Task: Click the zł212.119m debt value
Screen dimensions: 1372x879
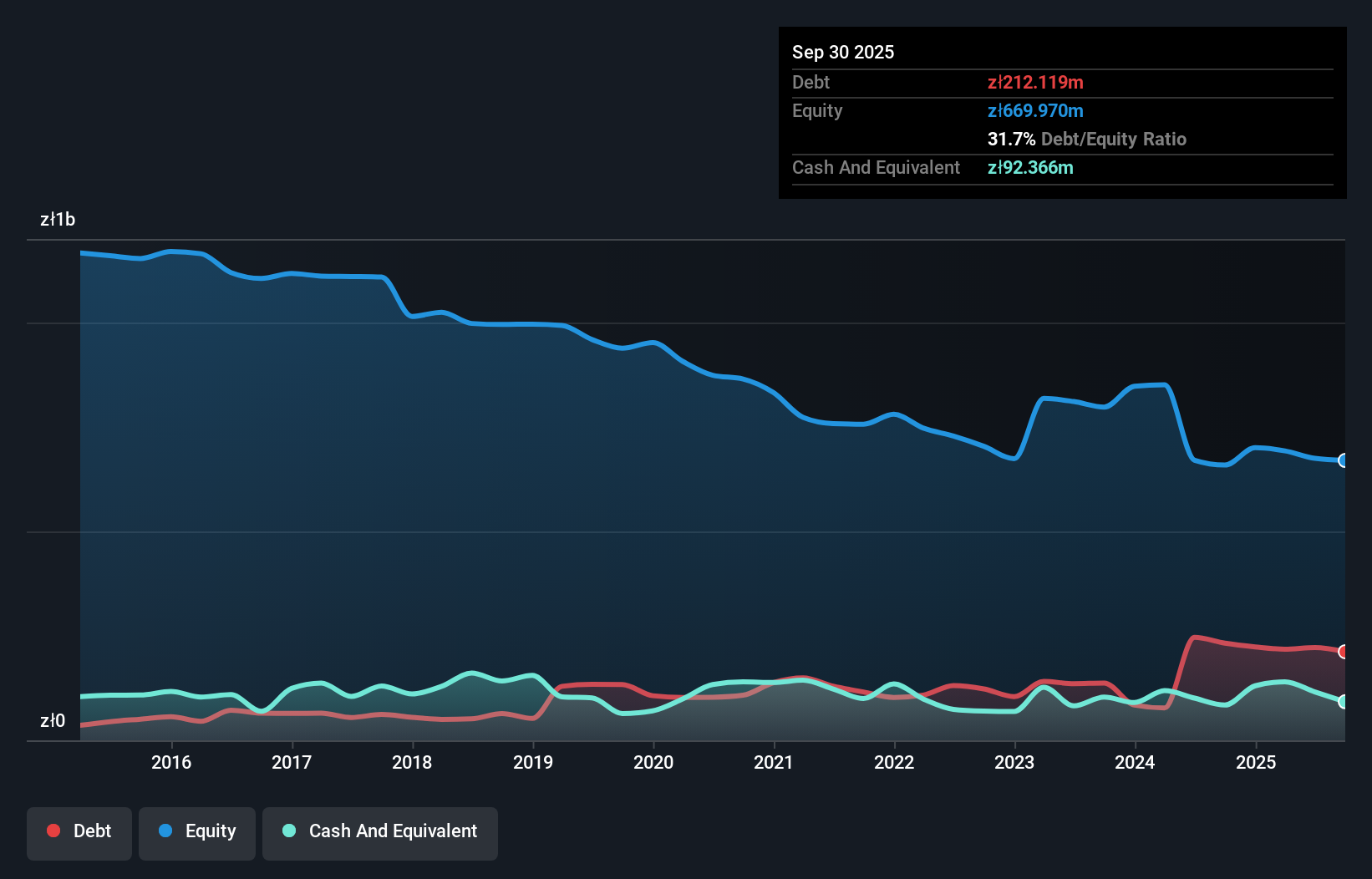Action: coord(1035,82)
